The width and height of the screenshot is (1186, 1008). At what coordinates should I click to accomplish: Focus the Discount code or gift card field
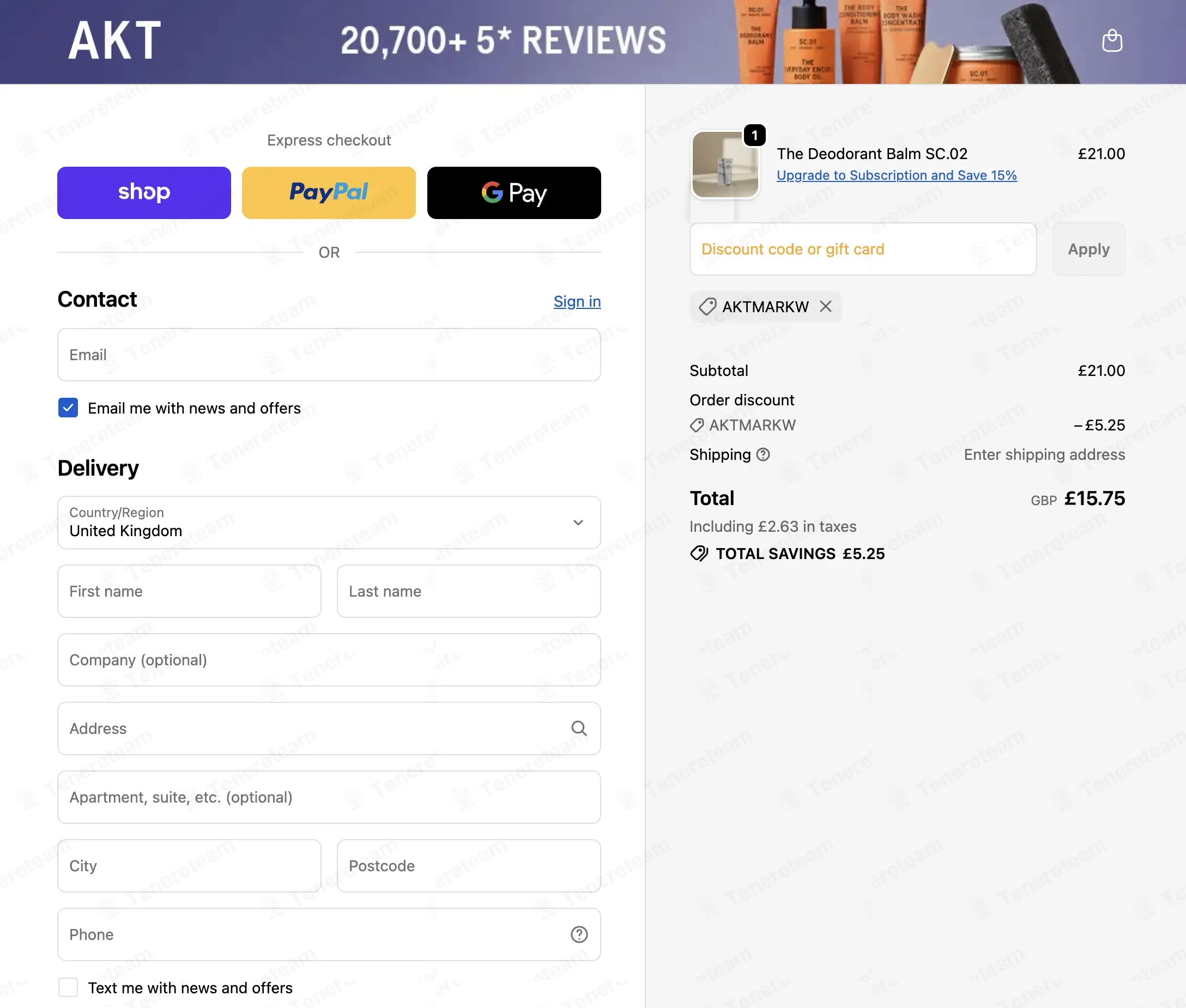(863, 249)
